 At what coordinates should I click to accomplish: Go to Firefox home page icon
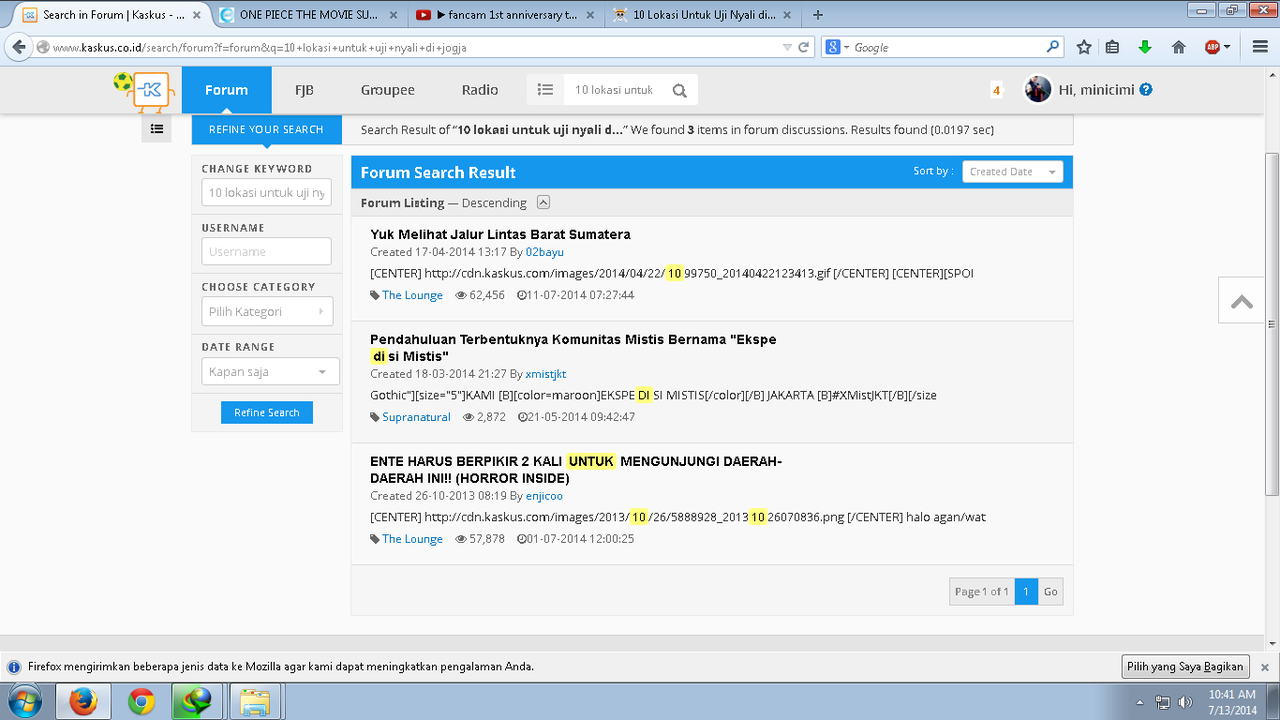pyautogui.click(x=1179, y=47)
